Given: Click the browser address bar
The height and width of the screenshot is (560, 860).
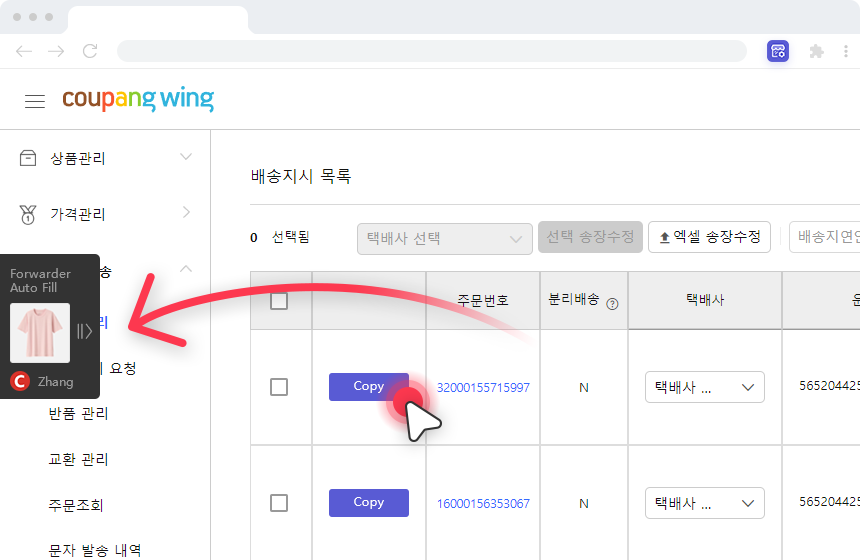Looking at the screenshot, I should click(x=430, y=51).
